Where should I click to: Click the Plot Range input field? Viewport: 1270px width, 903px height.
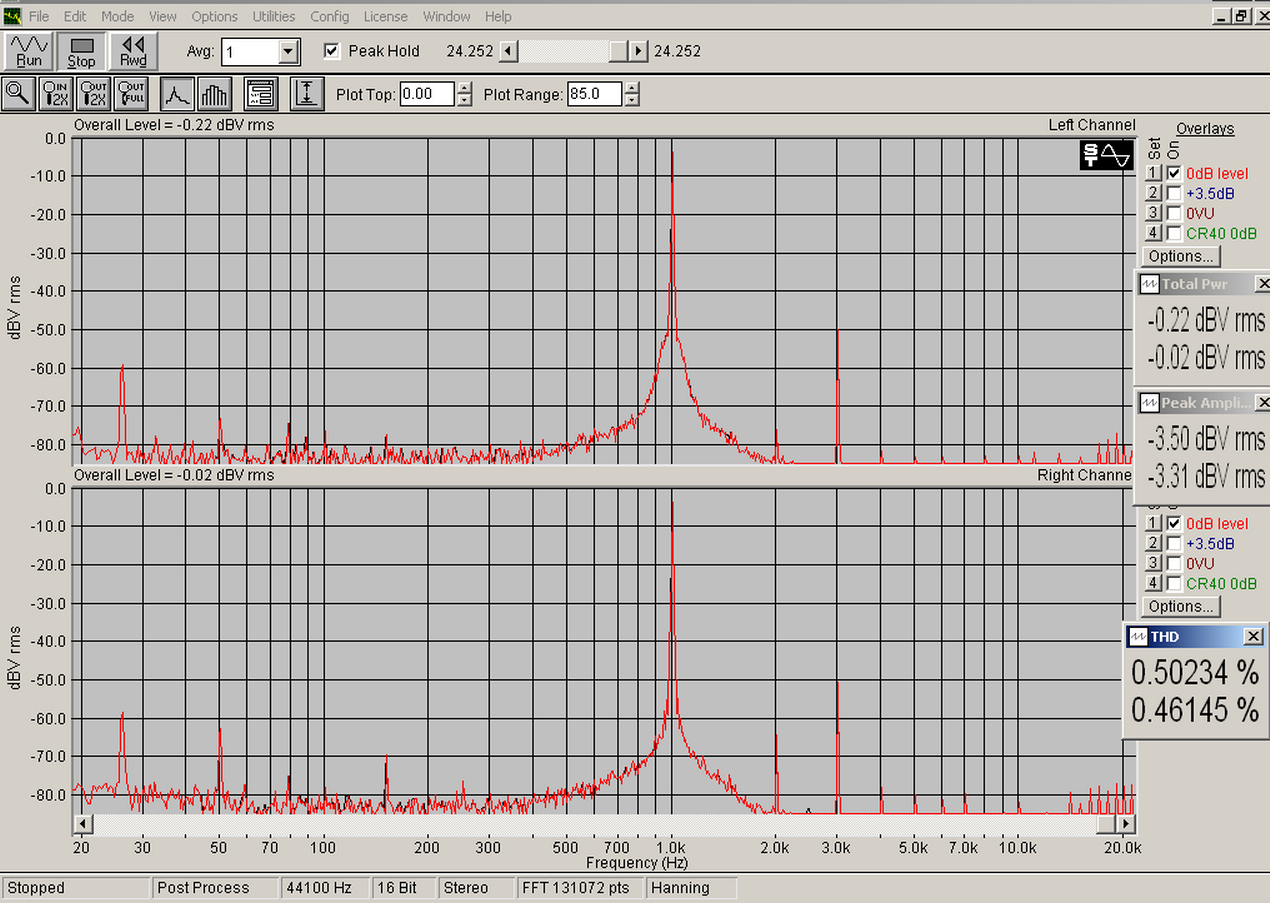point(595,94)
